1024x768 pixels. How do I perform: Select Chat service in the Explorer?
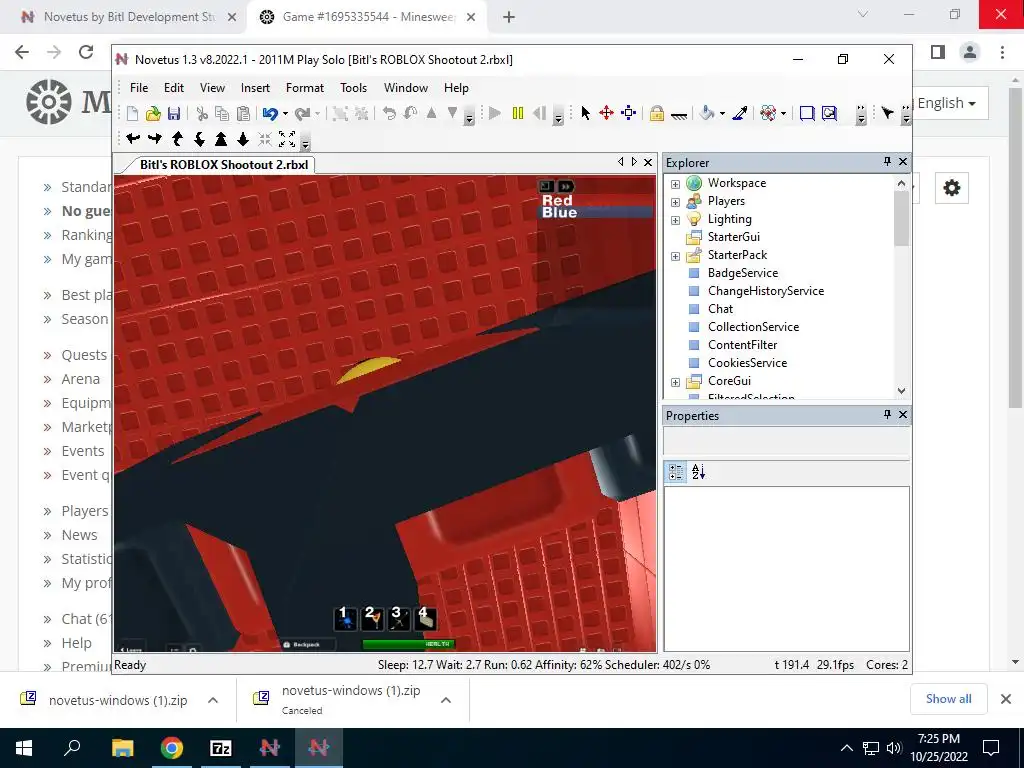[720, 309]
